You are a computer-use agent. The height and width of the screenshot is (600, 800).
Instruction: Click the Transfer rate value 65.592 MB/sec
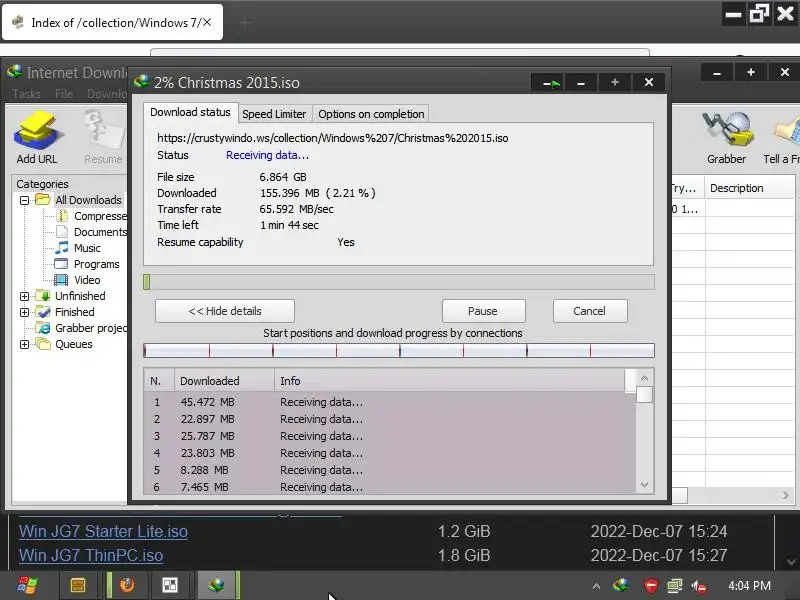click(x=296, y=209)
